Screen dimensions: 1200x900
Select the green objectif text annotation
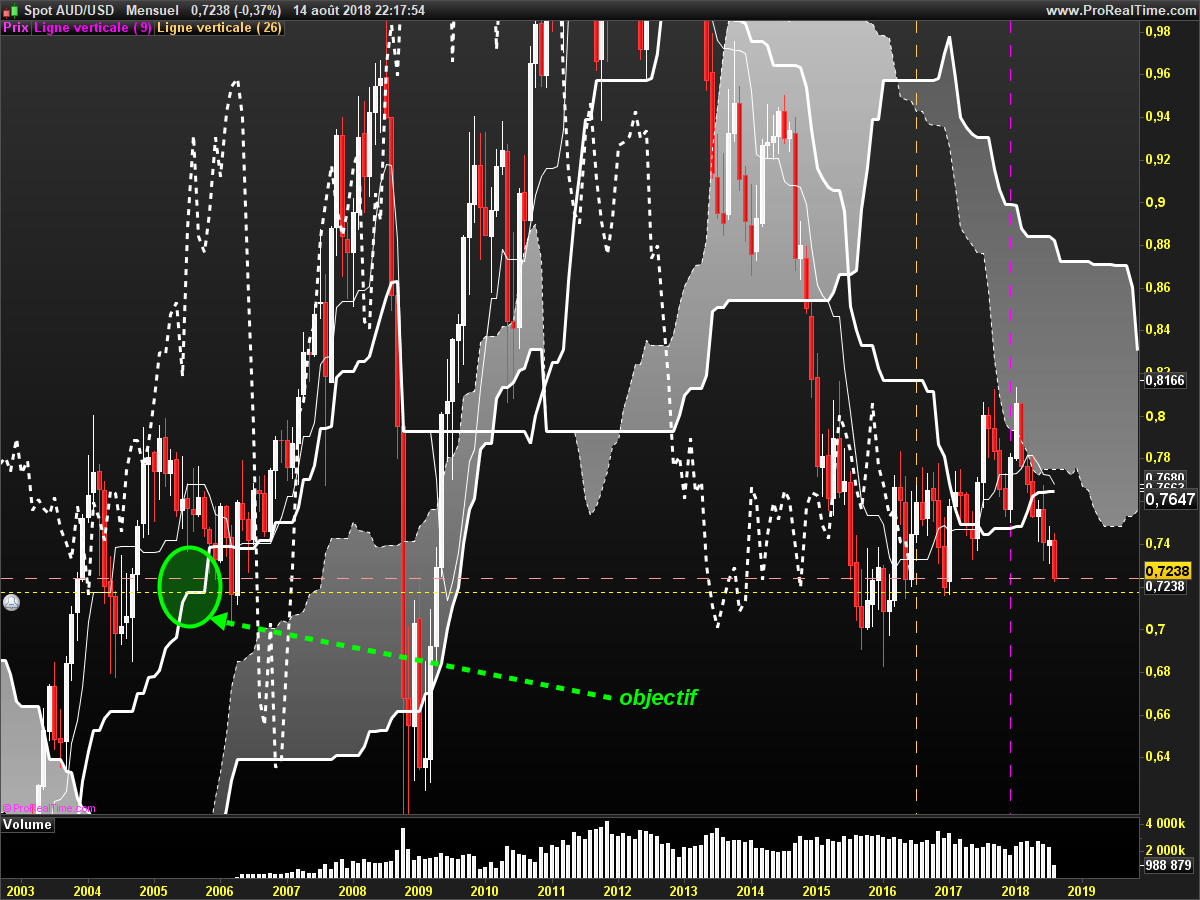pyautogui.click(x=658, y=698)
